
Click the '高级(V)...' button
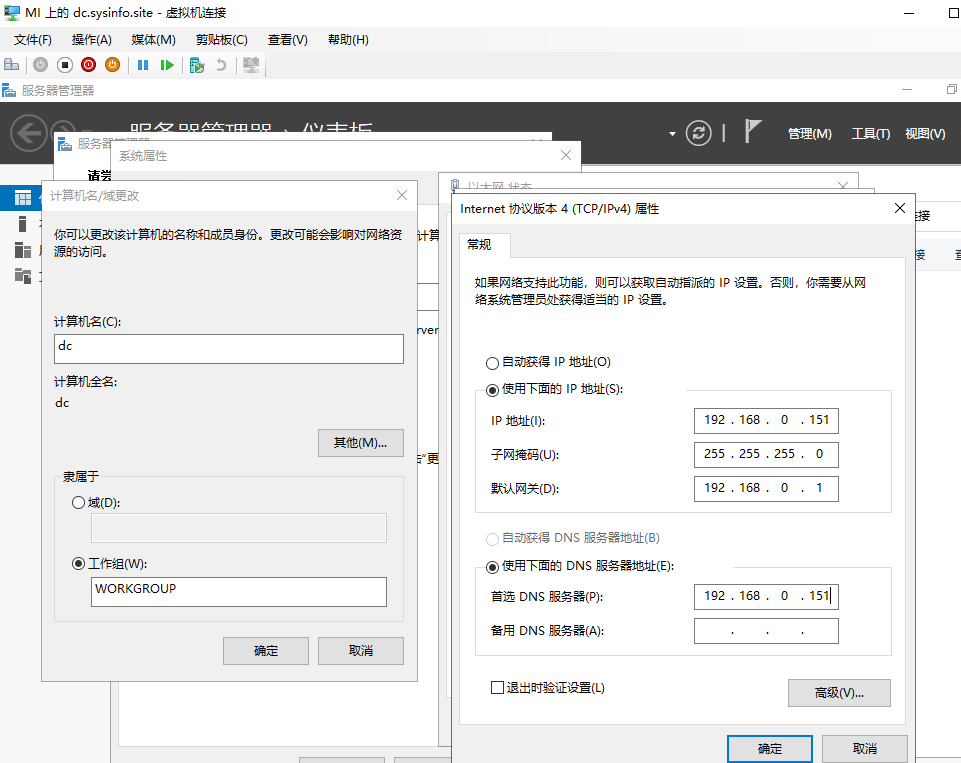pyautogui.click(x=839, y=693)
